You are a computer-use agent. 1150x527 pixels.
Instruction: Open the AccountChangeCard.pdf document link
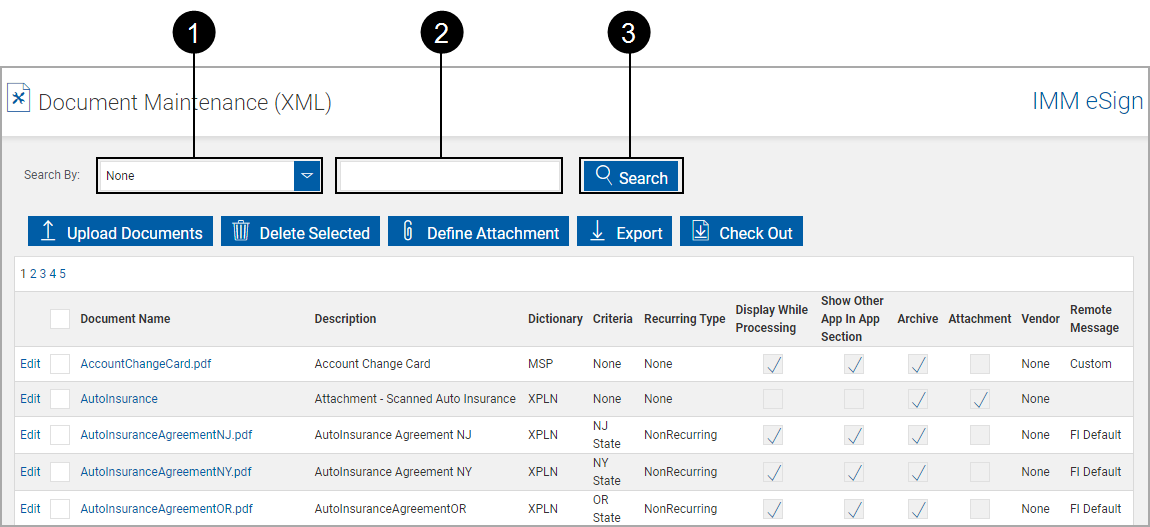[146, 364]
